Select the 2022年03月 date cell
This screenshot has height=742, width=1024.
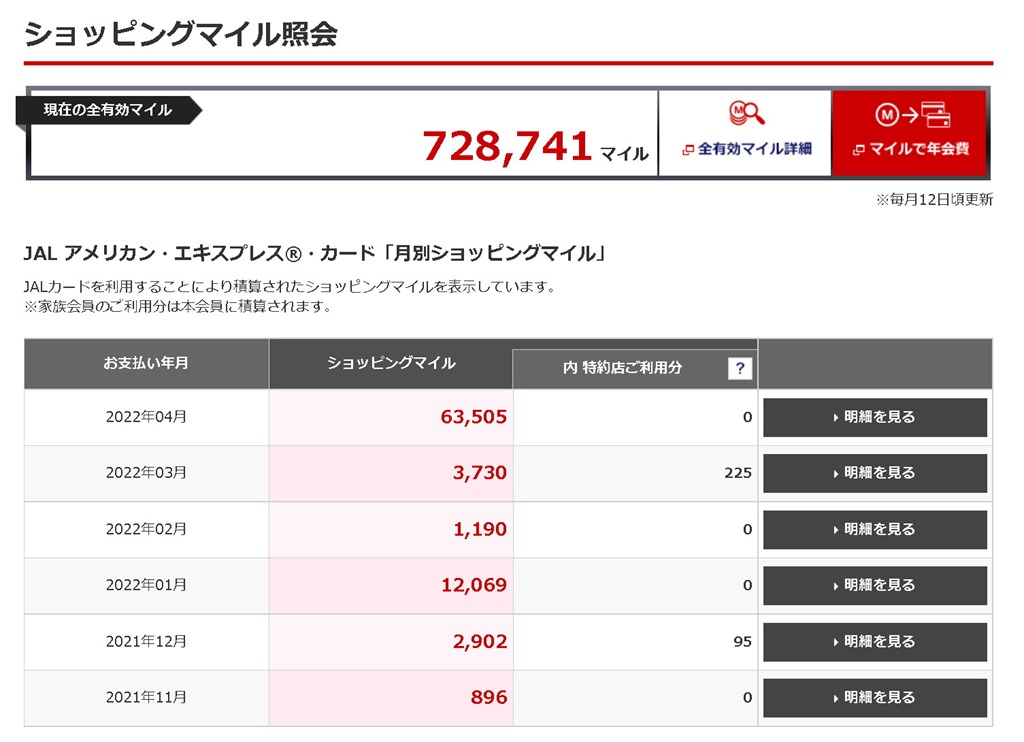146,472
